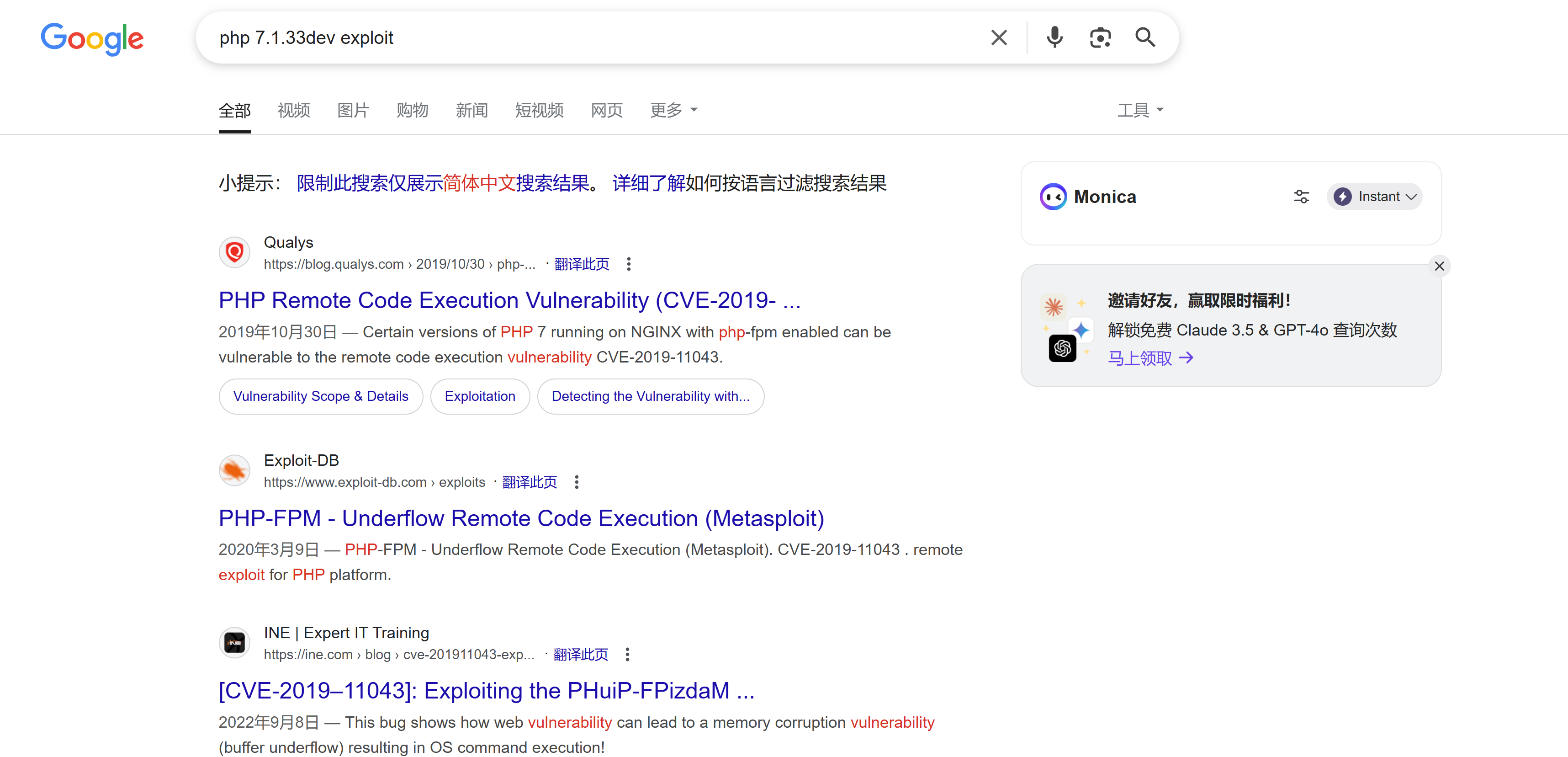Open Monica settings sliders icon
Screen dimensions: 1568x757
point(1301,197)
